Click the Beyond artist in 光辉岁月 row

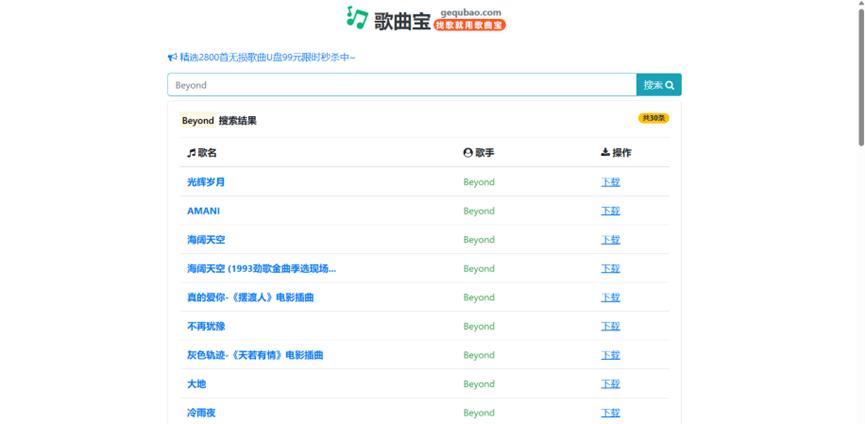pyautogui.click(x=479, y=182)
